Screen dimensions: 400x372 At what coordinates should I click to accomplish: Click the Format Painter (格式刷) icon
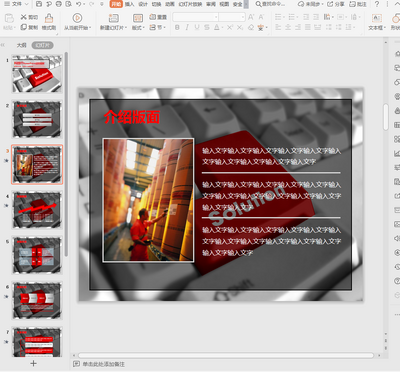click(49, 18)
